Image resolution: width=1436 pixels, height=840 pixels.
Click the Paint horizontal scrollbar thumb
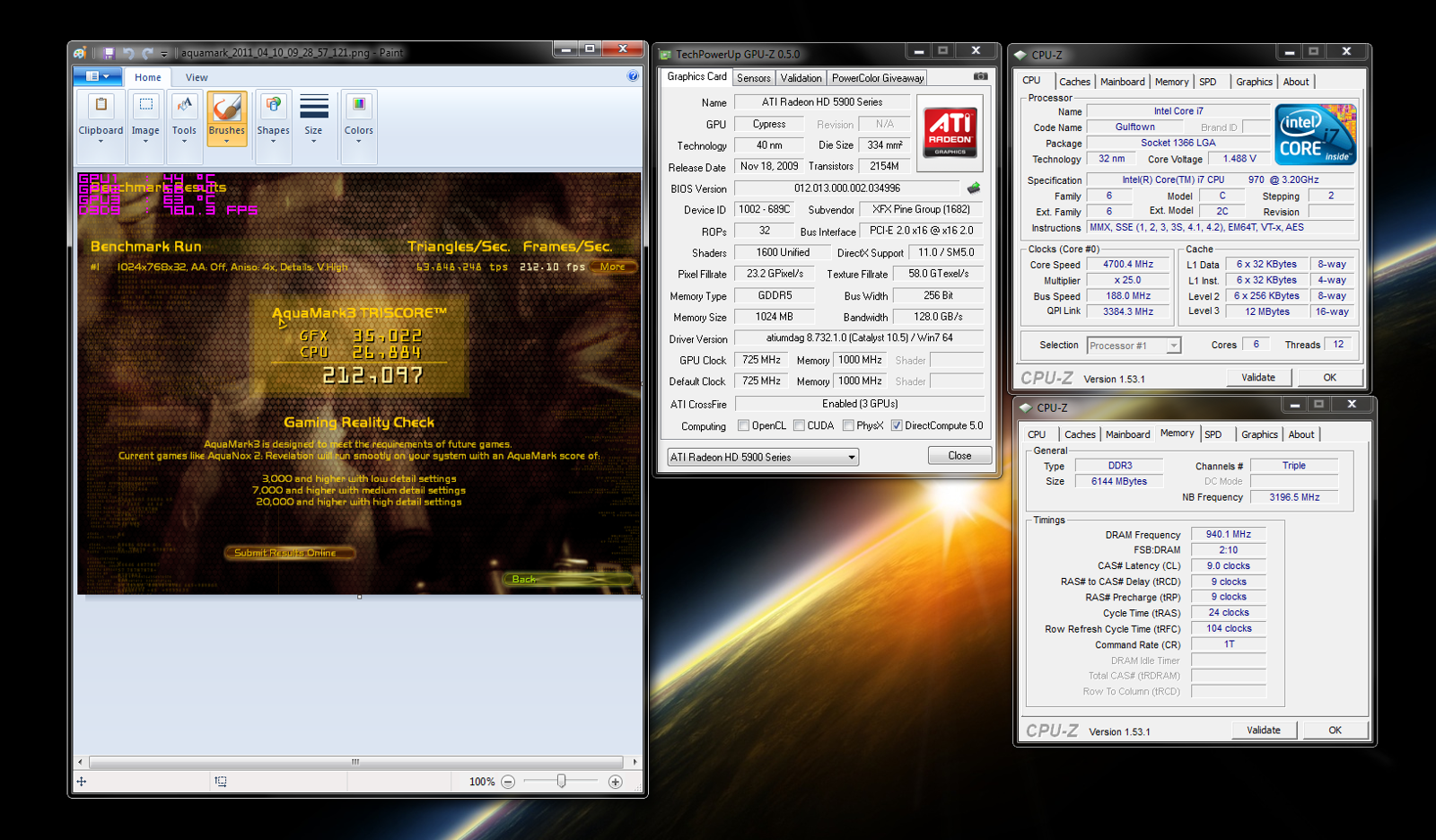point(355,762)
